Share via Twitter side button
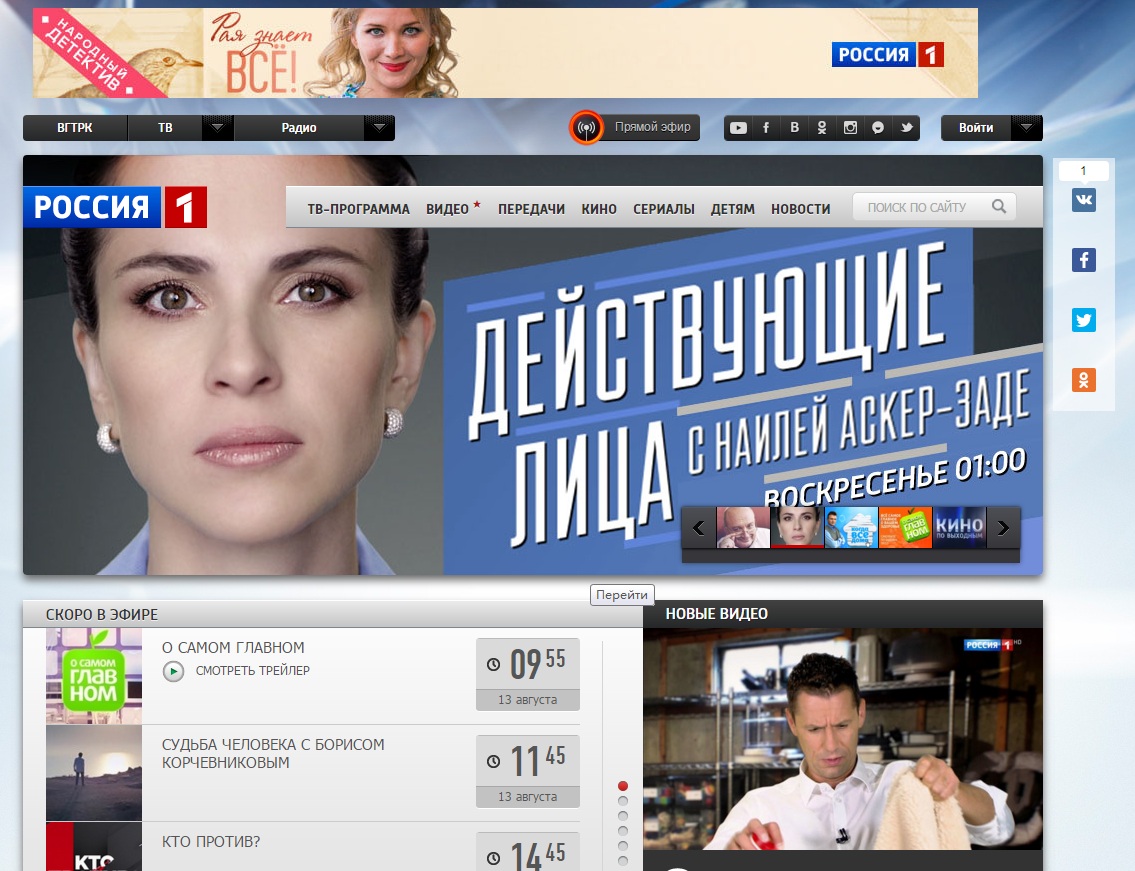The image size is (1135, 871). 1084,319
